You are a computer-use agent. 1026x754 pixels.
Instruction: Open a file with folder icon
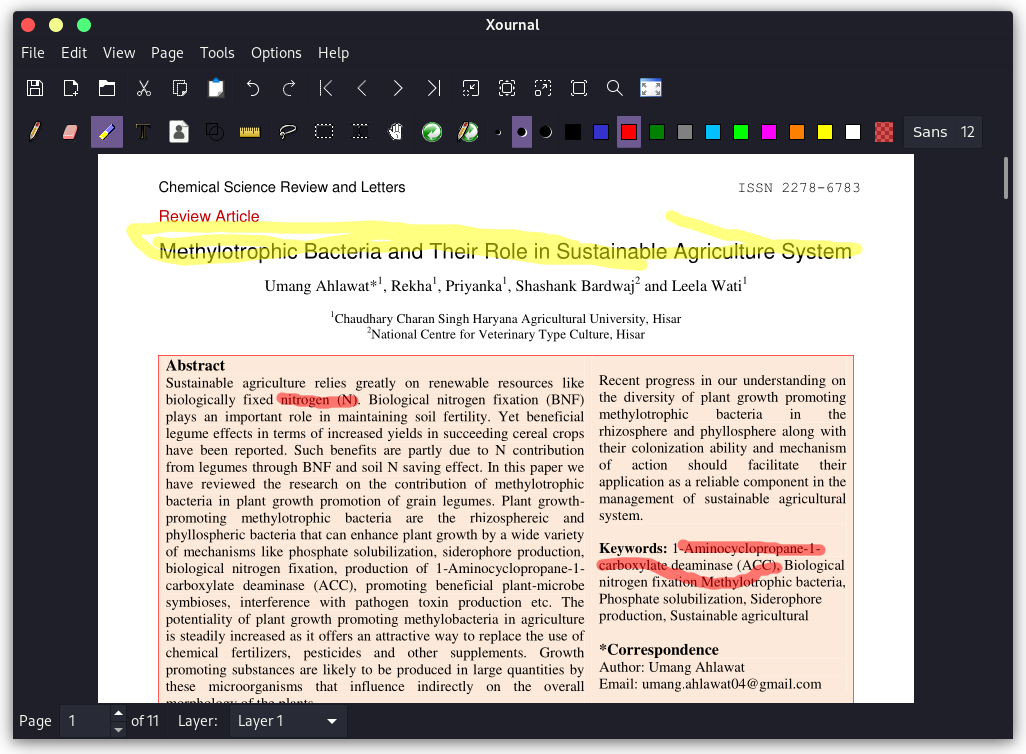(x=107, y=88)
